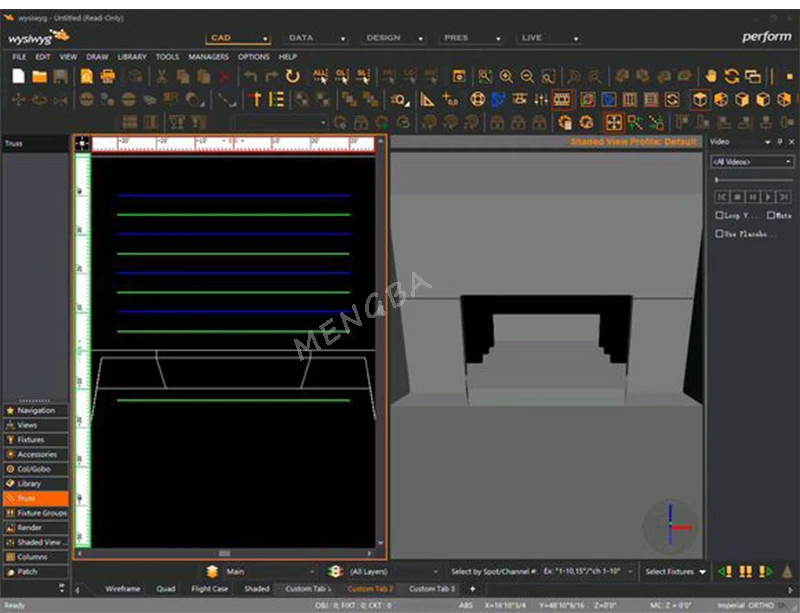Viewport: 800px width, 613px height.
Task: Click the Print icon in the toolbar
Action: click(108, 77)
